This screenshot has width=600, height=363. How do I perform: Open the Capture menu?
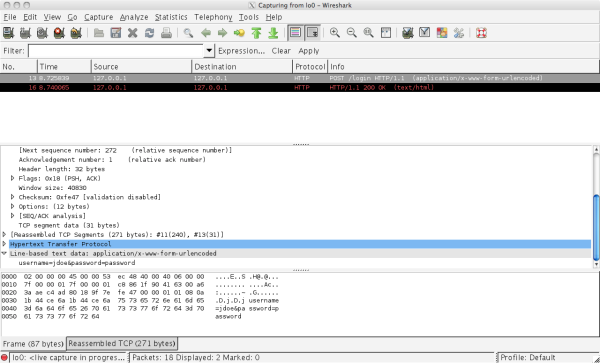point(99,17)
